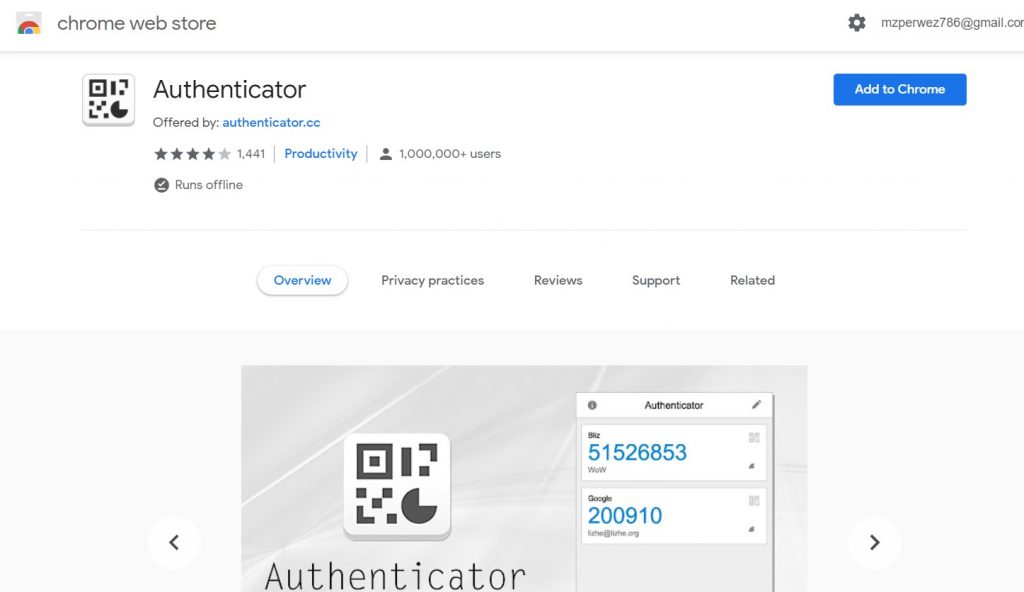
Task: Click the info icon in Authenticator preview
Action: pos(592,405)
